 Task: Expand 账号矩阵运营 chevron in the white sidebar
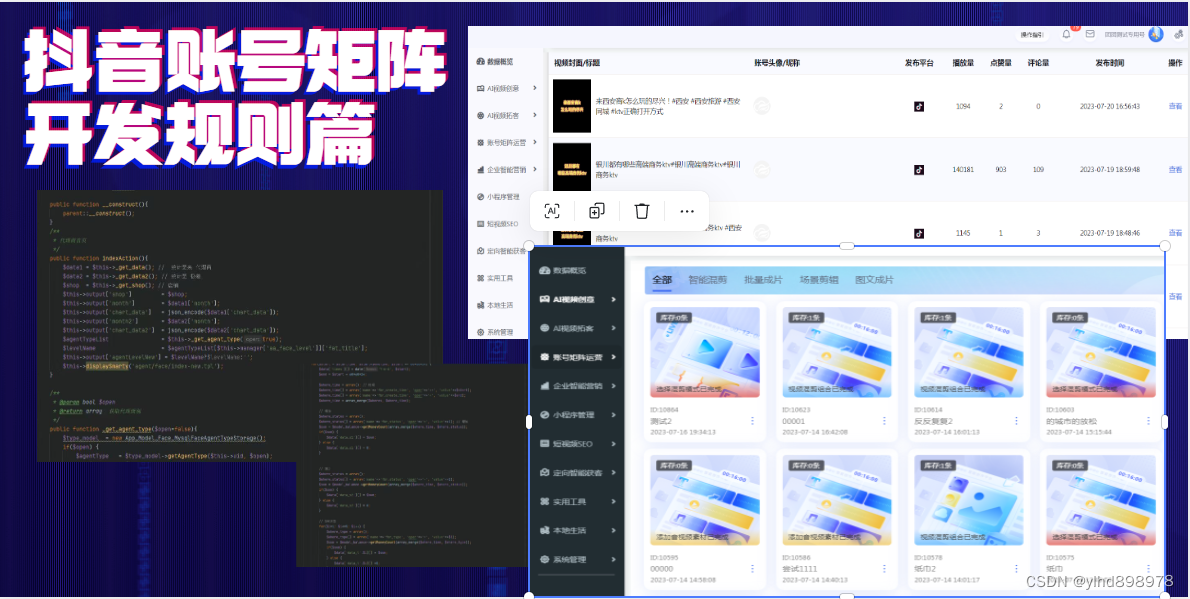[535, 142]
